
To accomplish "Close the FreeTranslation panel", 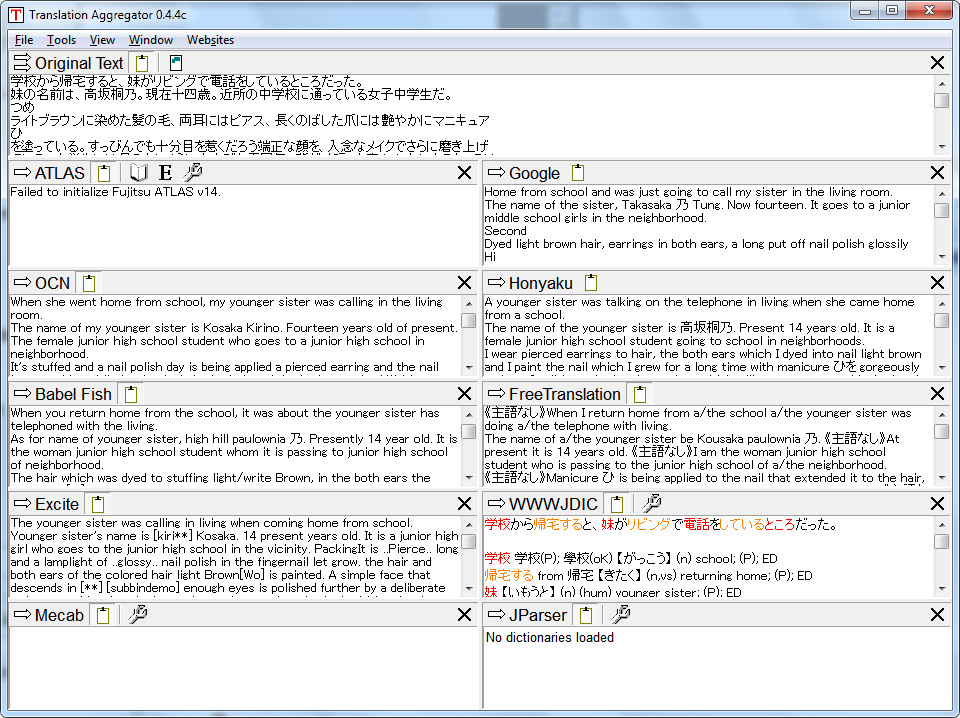I will (937, 394).
